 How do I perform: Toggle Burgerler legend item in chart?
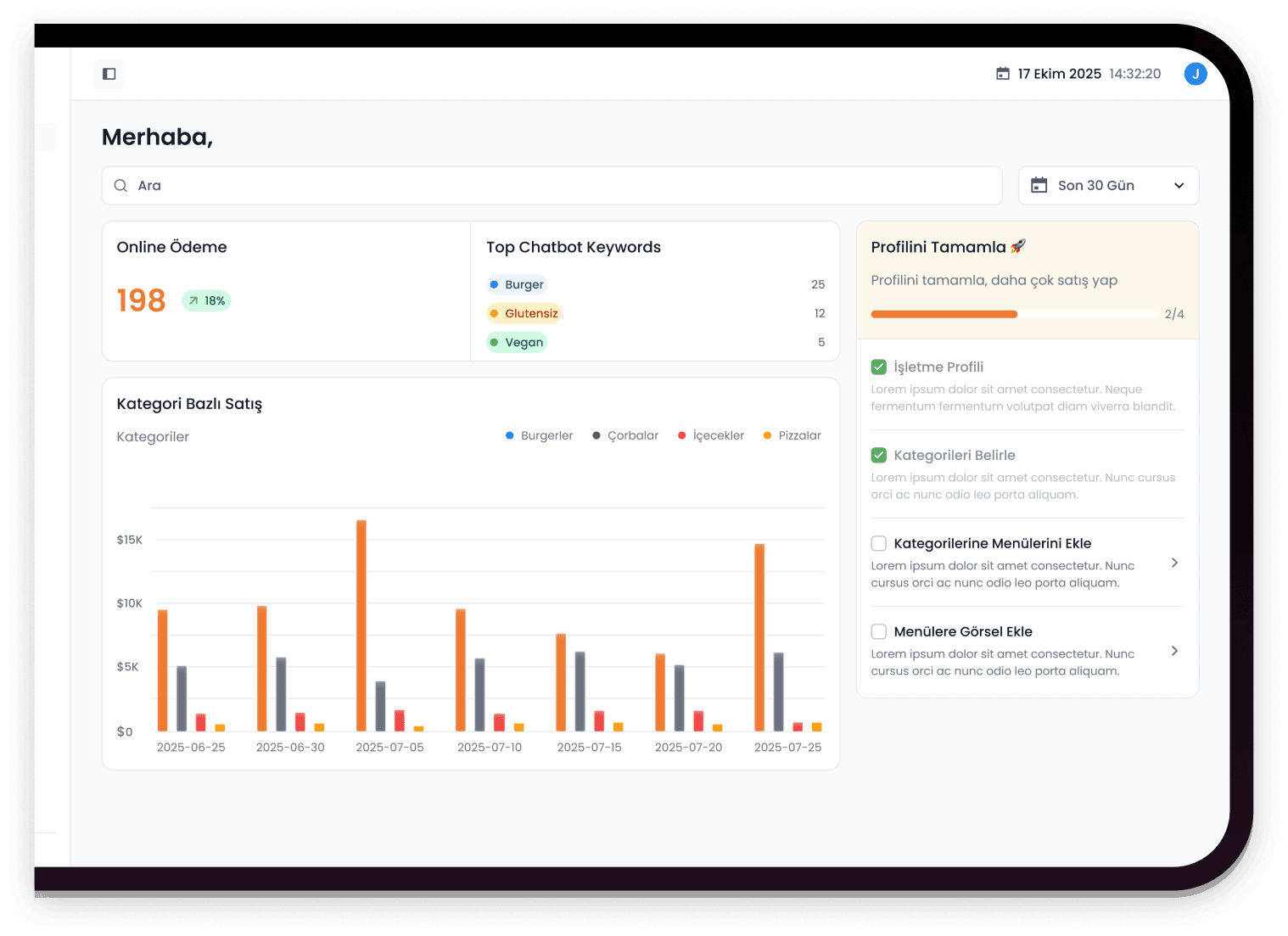pos(540,436)
